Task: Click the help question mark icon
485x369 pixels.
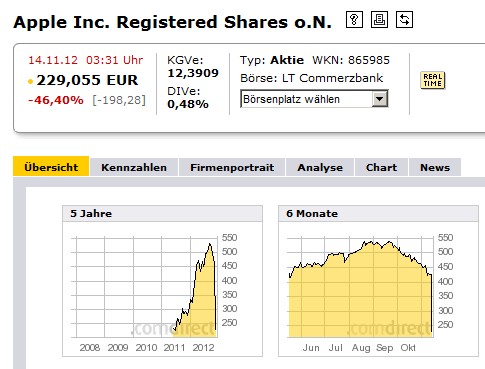Action: (354, 20)
